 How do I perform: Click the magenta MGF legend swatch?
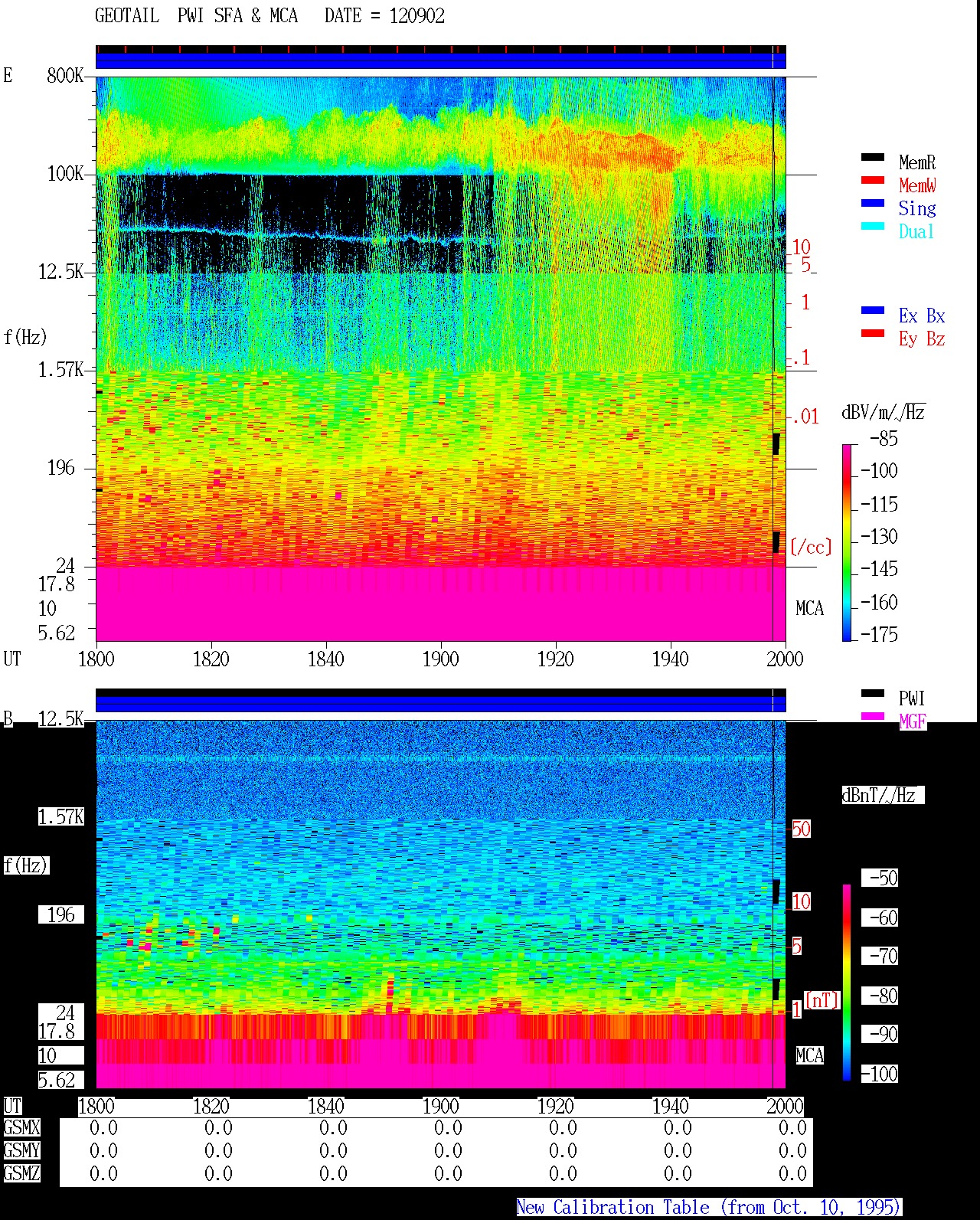(873, 717)
